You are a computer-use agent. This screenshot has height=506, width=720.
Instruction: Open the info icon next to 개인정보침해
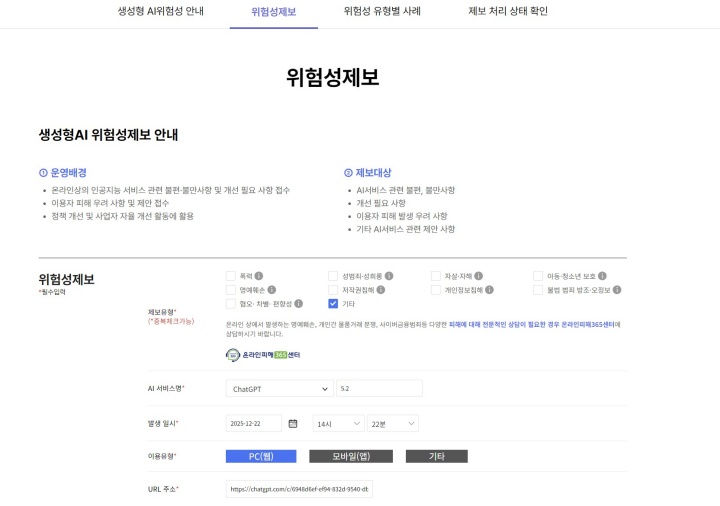(x=489, y=290)
